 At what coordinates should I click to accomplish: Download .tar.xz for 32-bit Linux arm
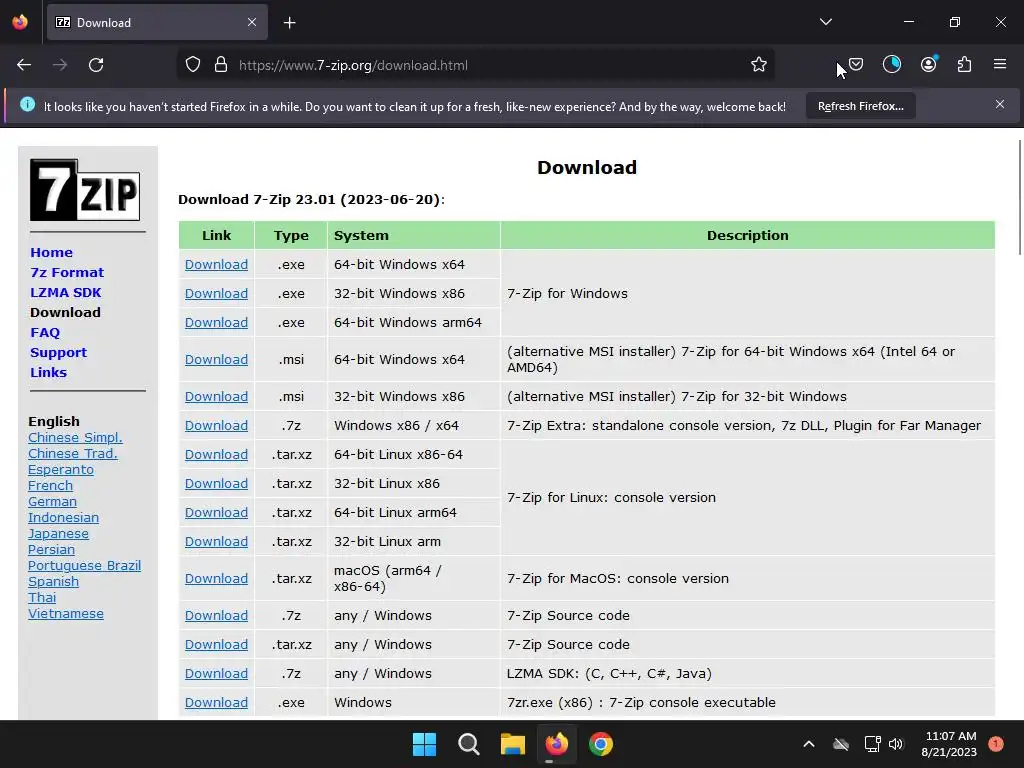point(216,542)
